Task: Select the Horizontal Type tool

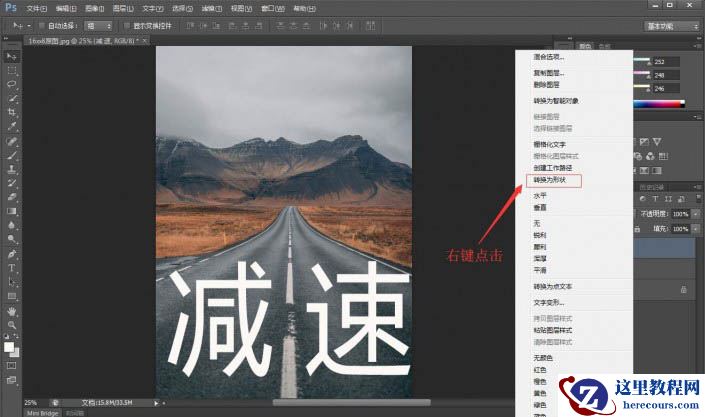Action: (x=12, y=268)
